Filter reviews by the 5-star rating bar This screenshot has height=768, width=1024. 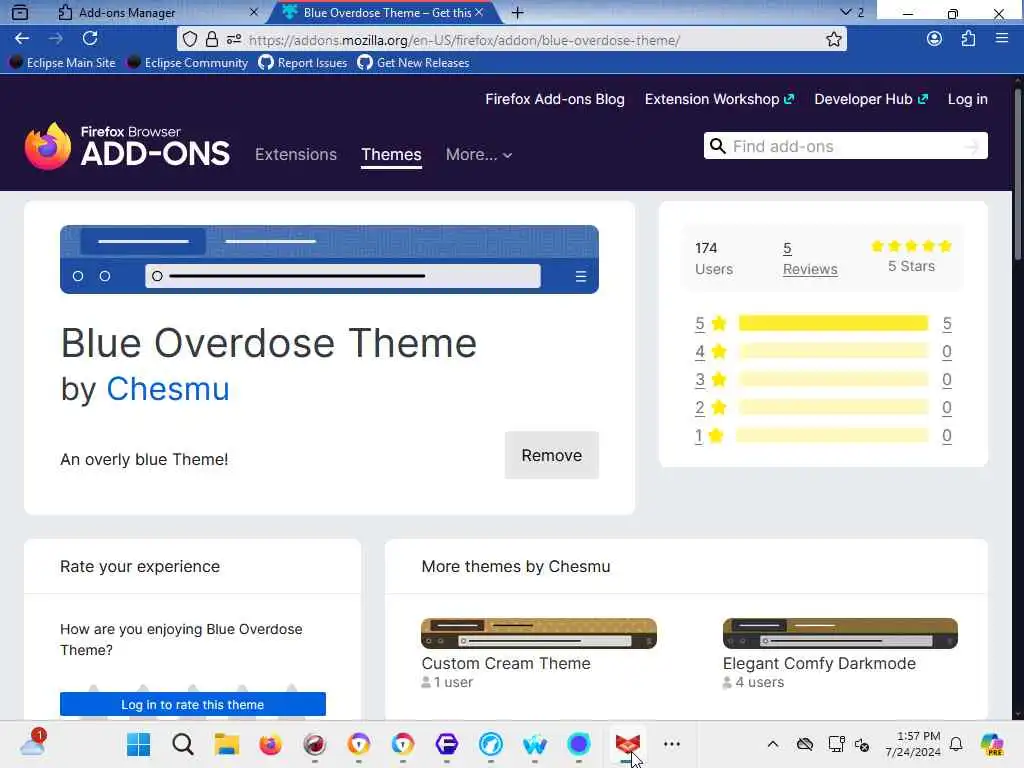coord(833,323)
